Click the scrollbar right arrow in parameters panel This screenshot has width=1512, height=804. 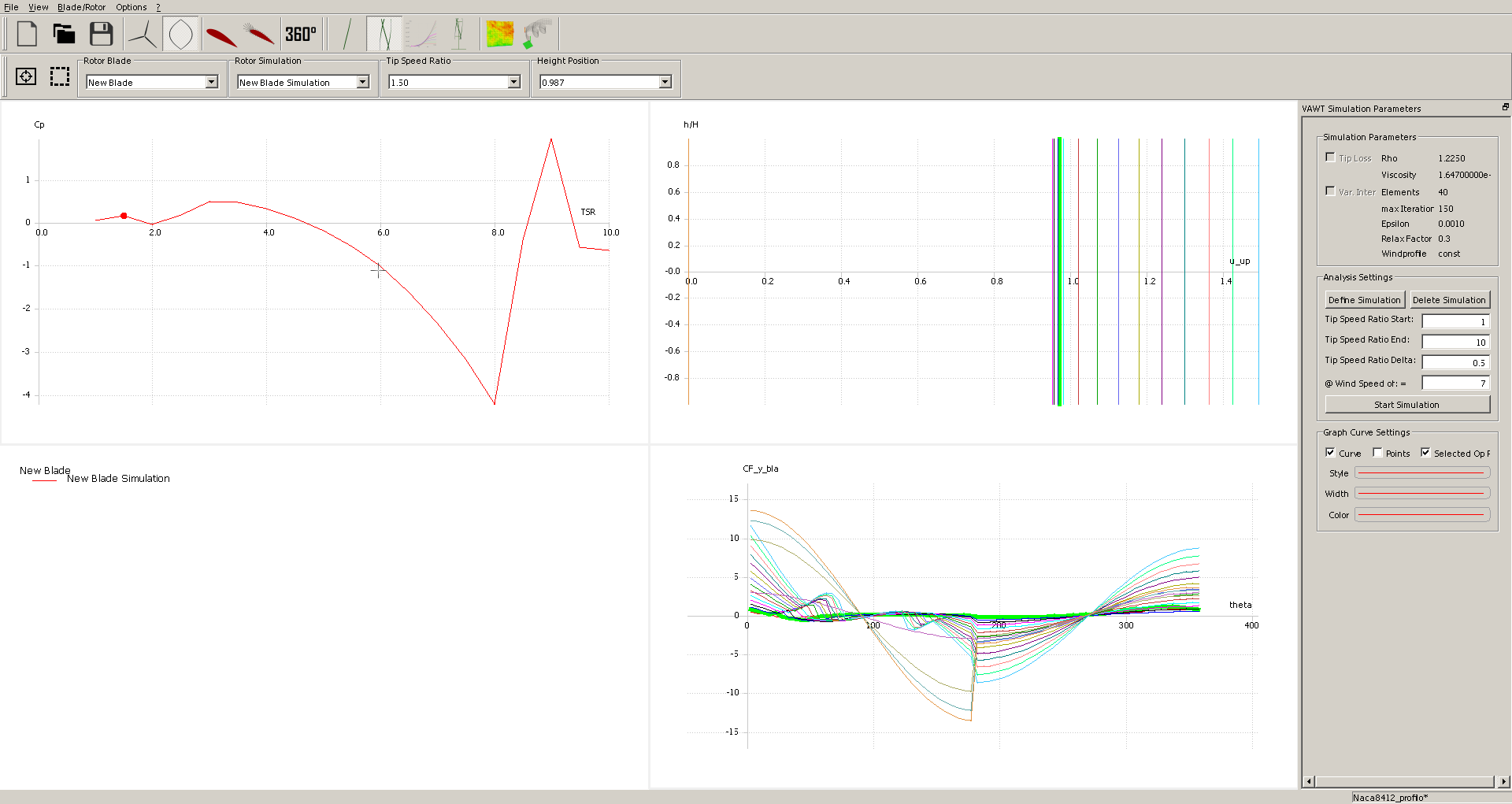(1504, 781)
